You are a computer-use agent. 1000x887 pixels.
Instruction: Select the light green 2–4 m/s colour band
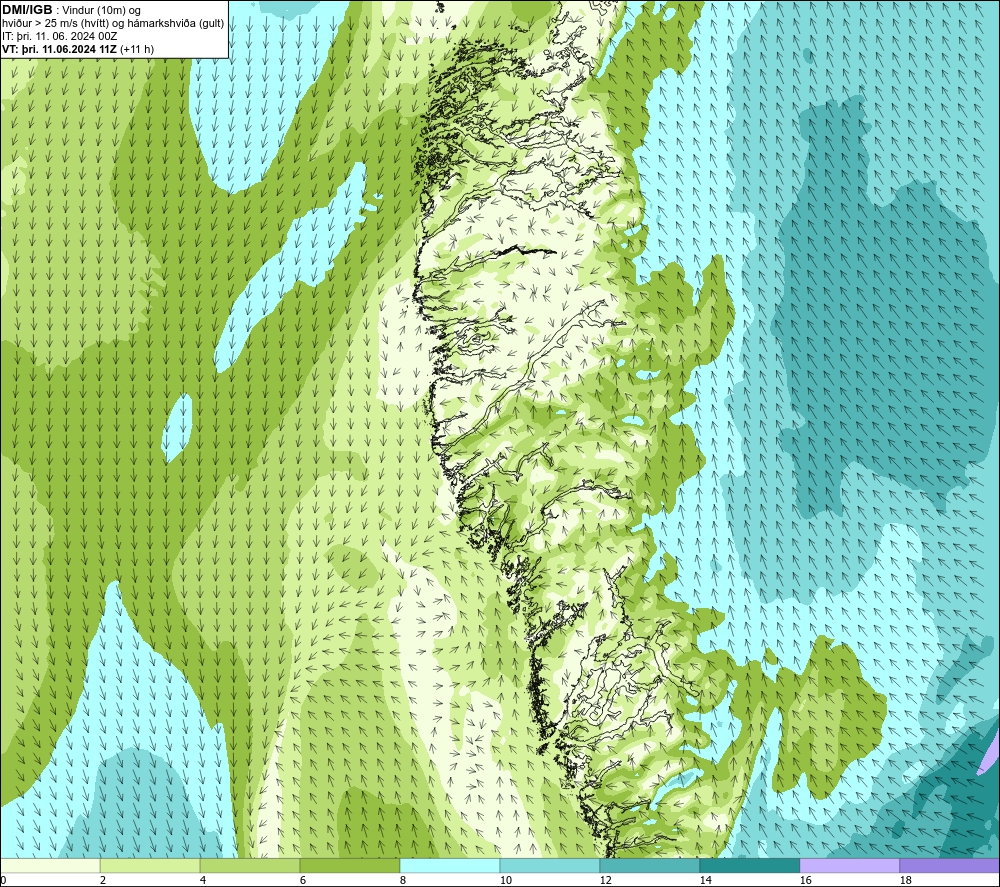coord(150,865)
